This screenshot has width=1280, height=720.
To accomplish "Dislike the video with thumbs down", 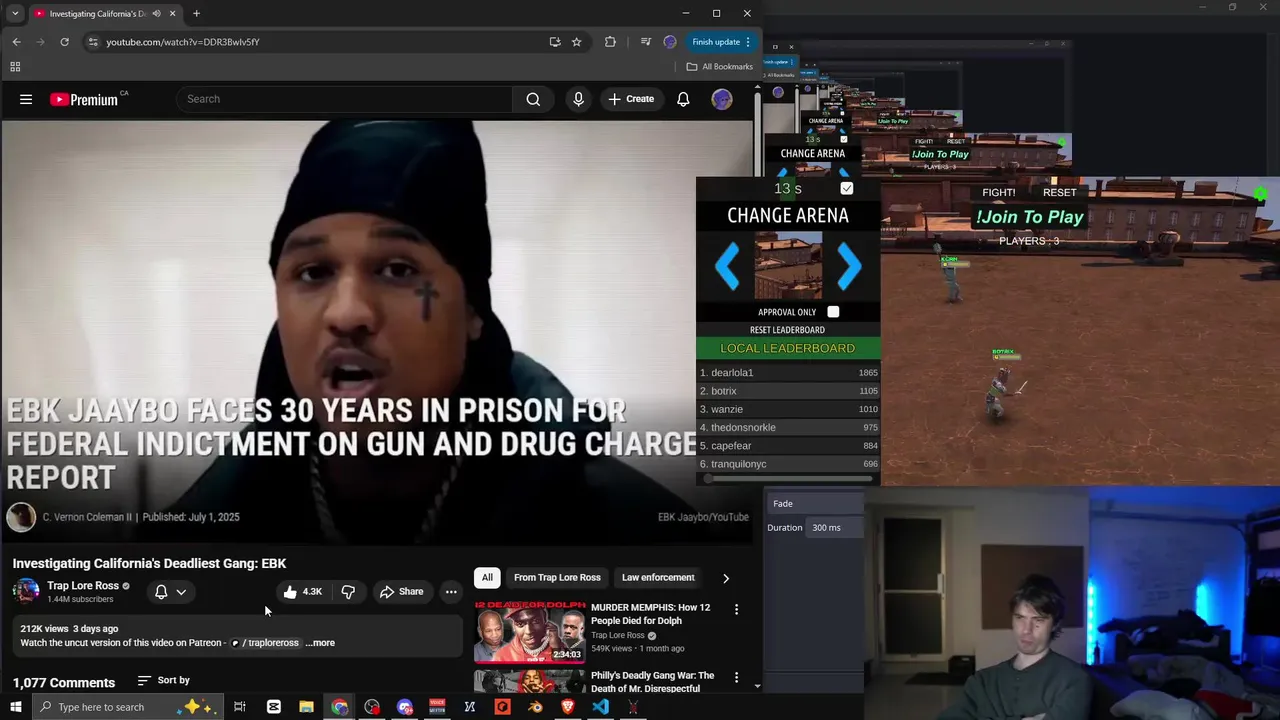I will (x=348, y=592).
